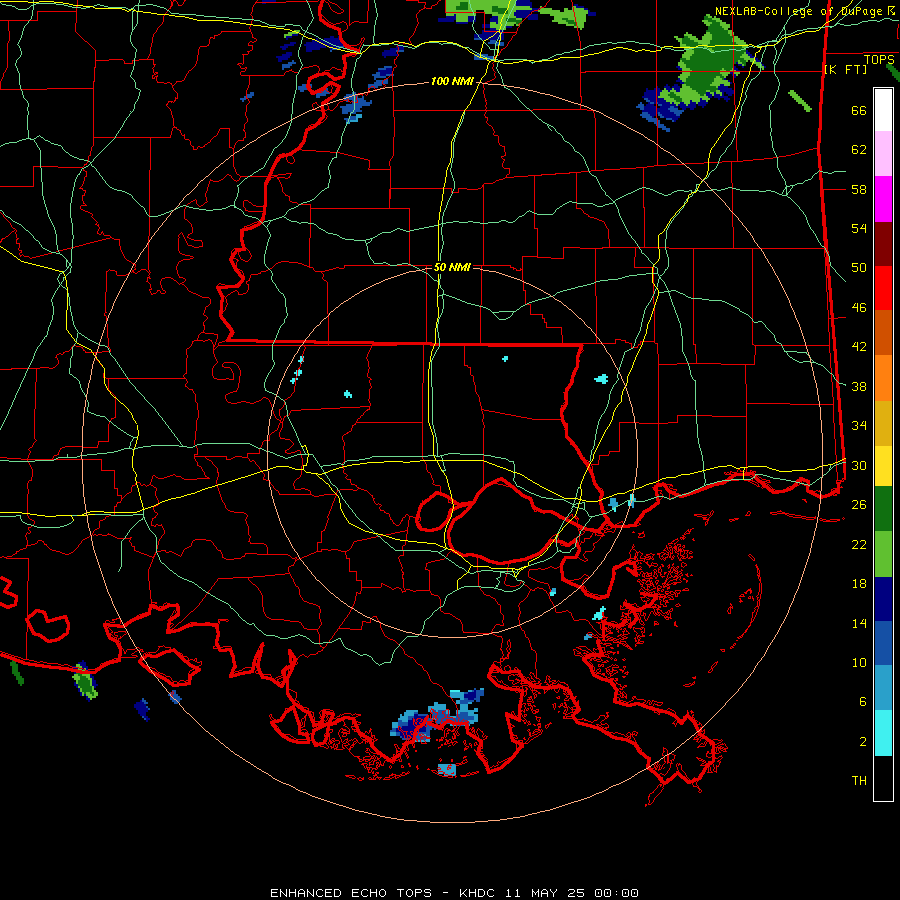Click legend value "10"
Viewport: 900px width, 900px height.
(859, 662)
